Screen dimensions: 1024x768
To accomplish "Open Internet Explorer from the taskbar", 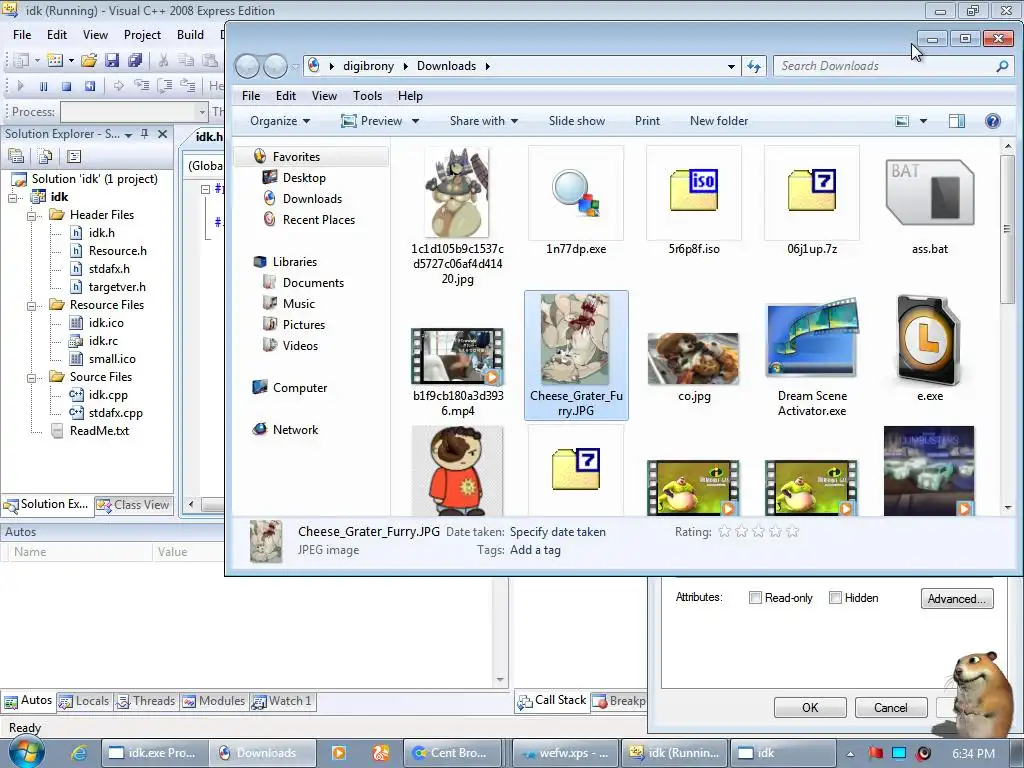I will [x=79, y=753].
